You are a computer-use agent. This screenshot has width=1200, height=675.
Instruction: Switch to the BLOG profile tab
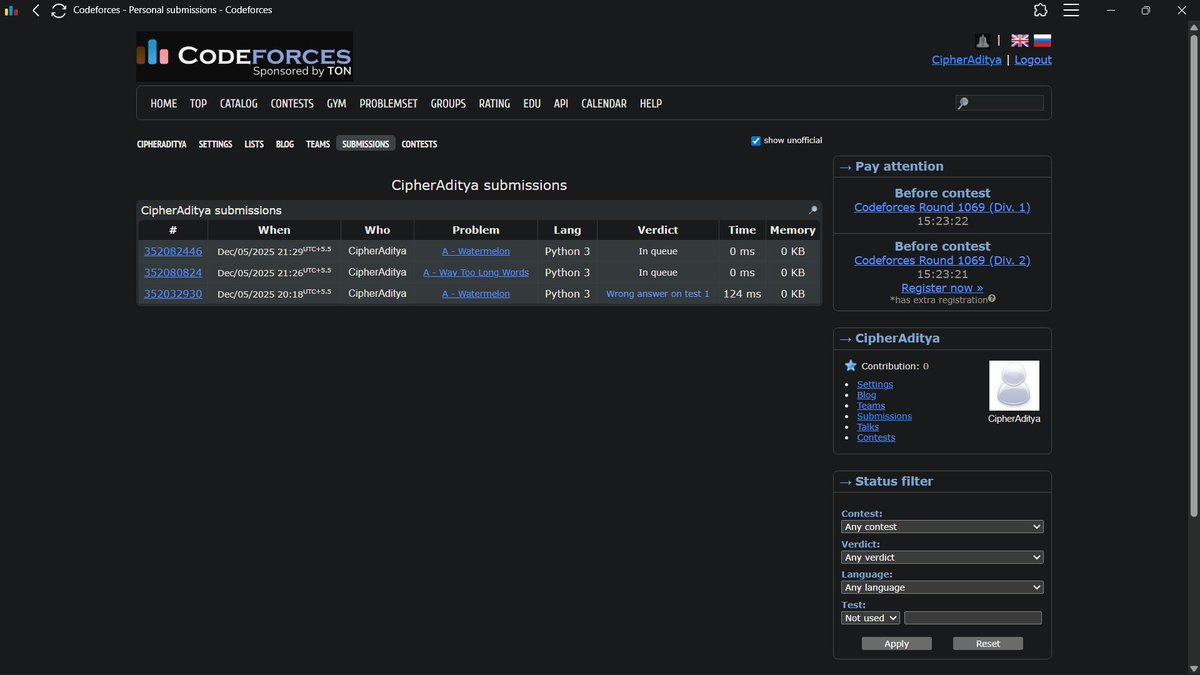(x=285, y=144)
